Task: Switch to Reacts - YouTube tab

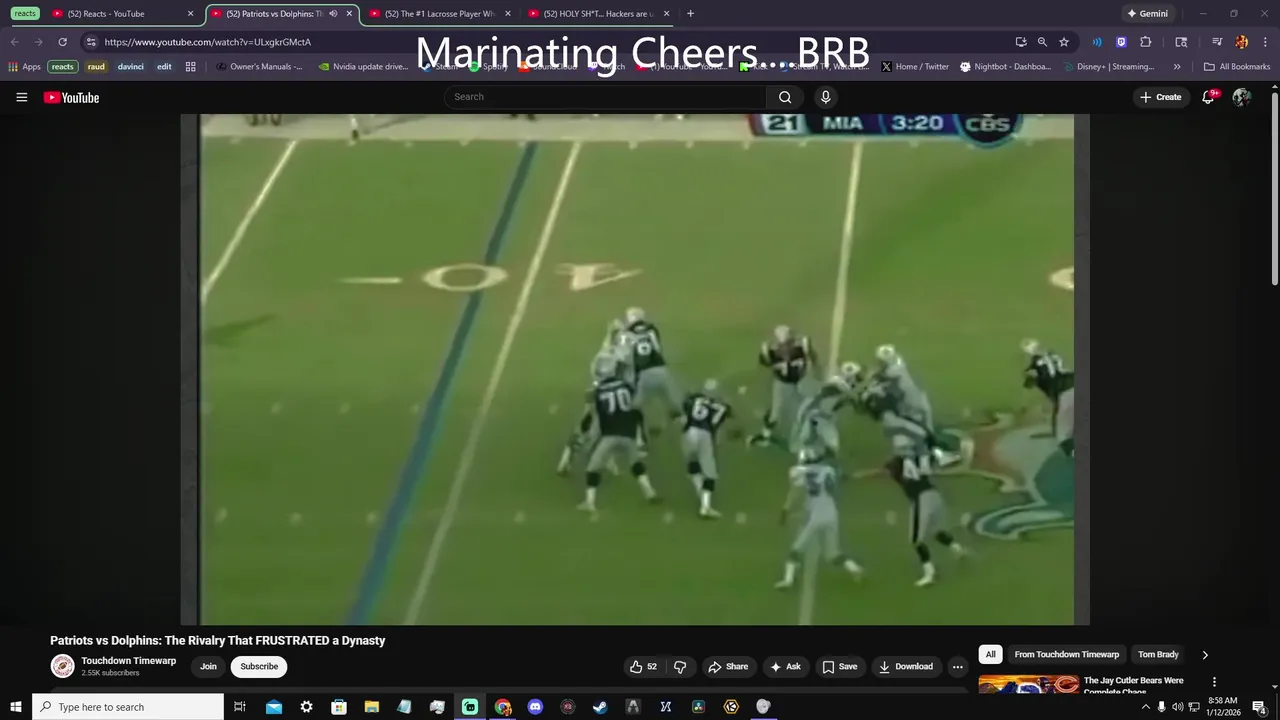Action: coord(120,14)
